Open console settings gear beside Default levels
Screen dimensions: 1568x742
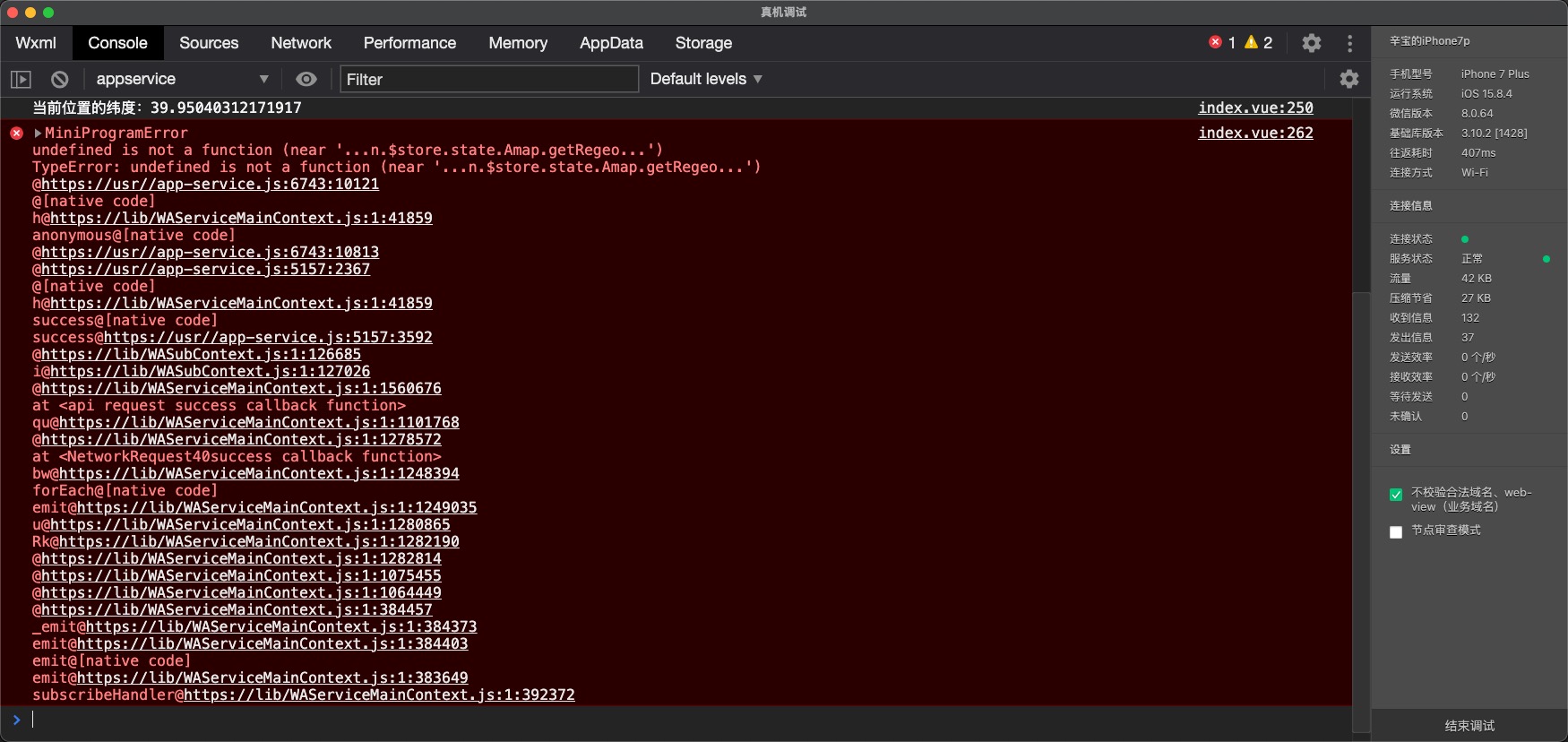(1348, 80)
